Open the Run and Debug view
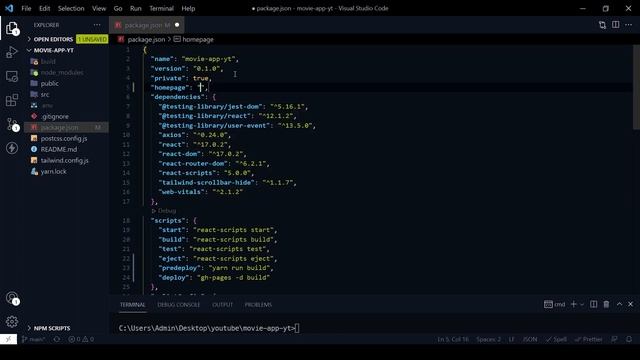 12,52
